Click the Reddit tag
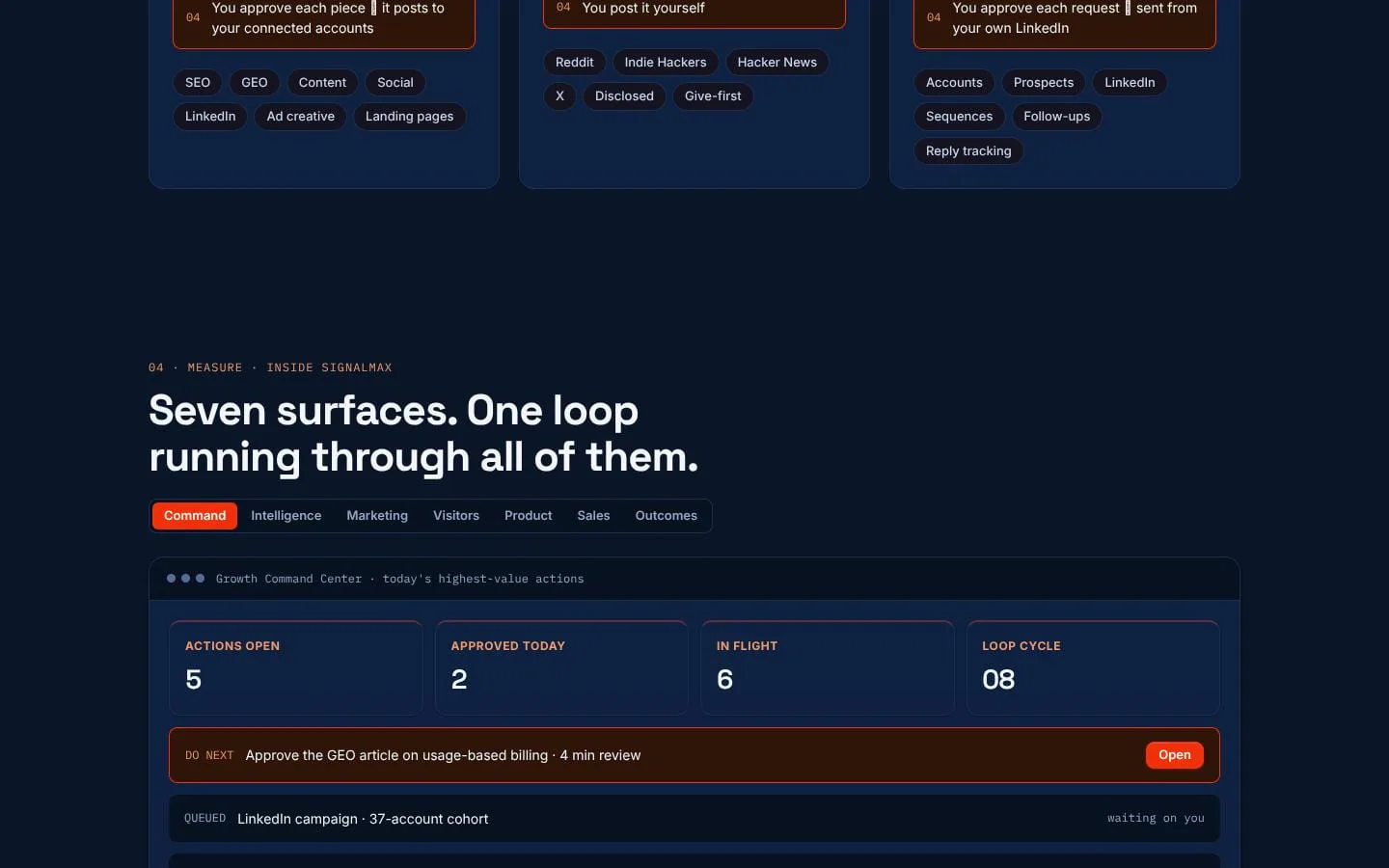 575,63
